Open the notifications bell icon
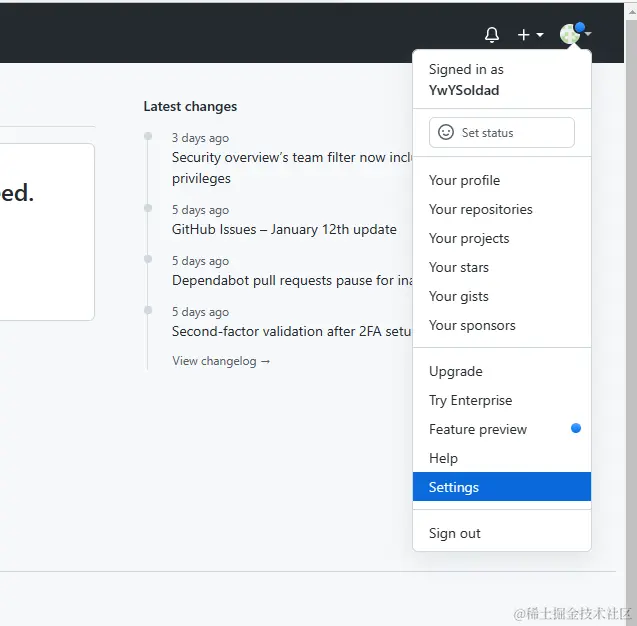The image size is (637, 626). 492,35
